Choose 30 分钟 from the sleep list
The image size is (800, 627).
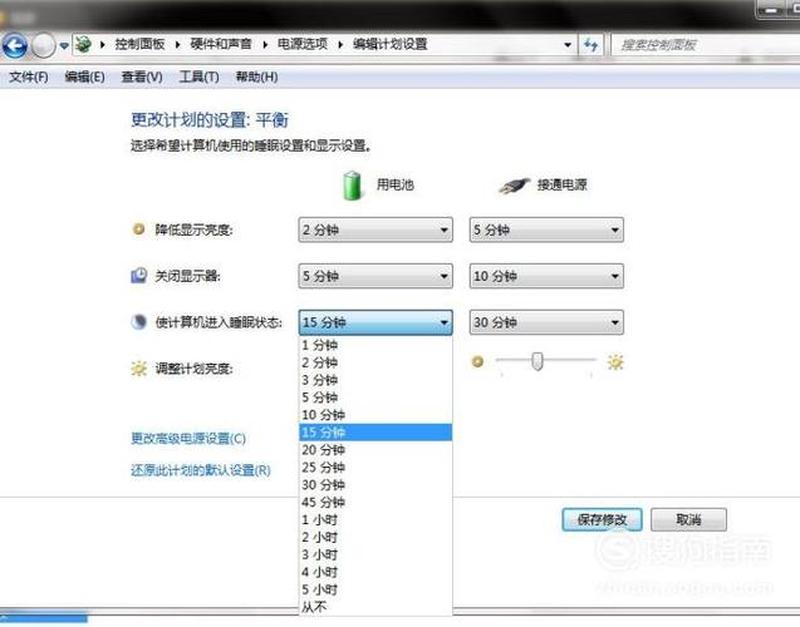tap(376, 485)
